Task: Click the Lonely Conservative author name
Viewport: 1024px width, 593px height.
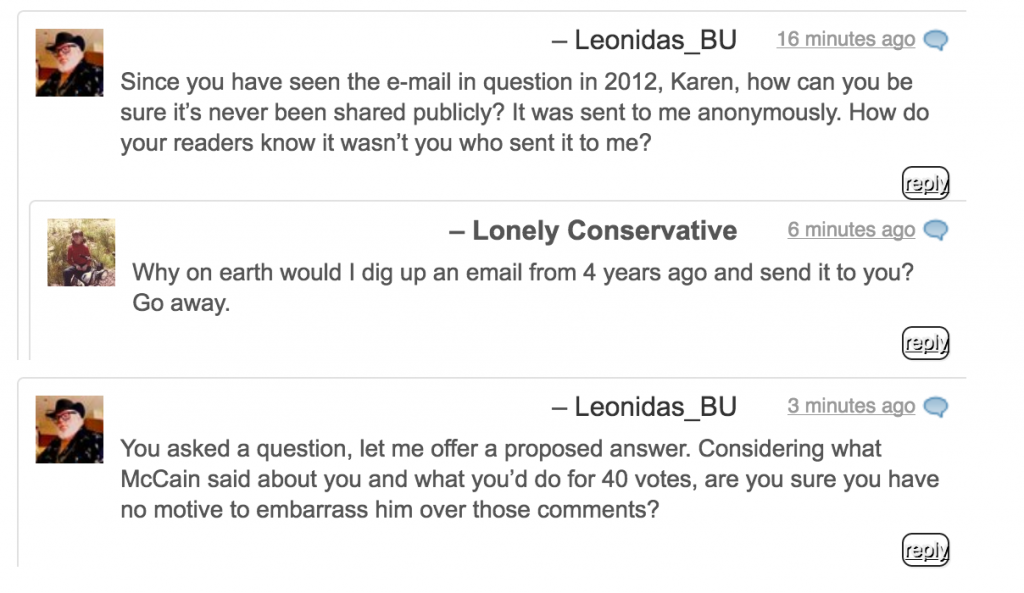Action: pos(604,231)
